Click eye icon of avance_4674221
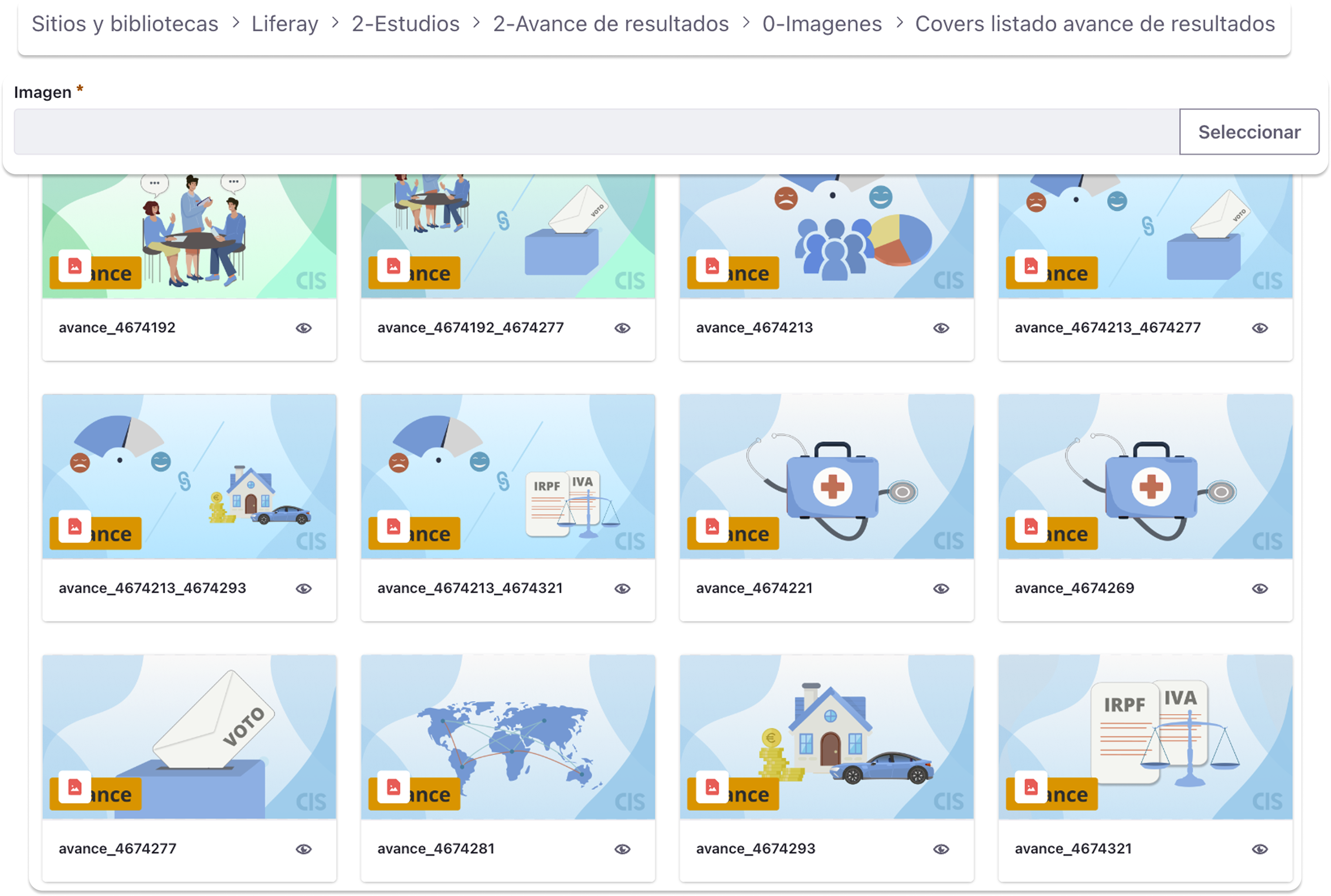The image size is (1331, 896). pos(941,589)
